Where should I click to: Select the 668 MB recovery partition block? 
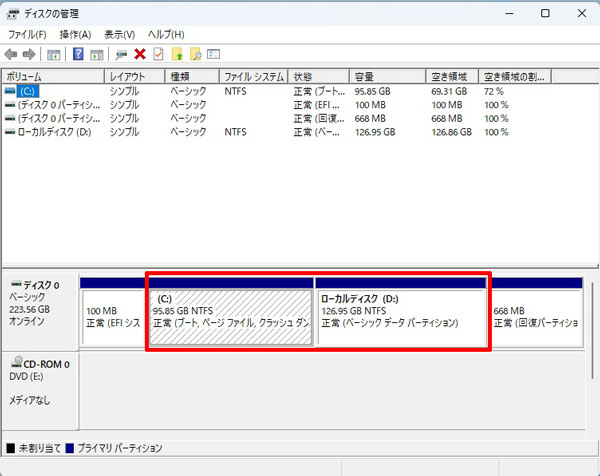[x=534, y=316]
